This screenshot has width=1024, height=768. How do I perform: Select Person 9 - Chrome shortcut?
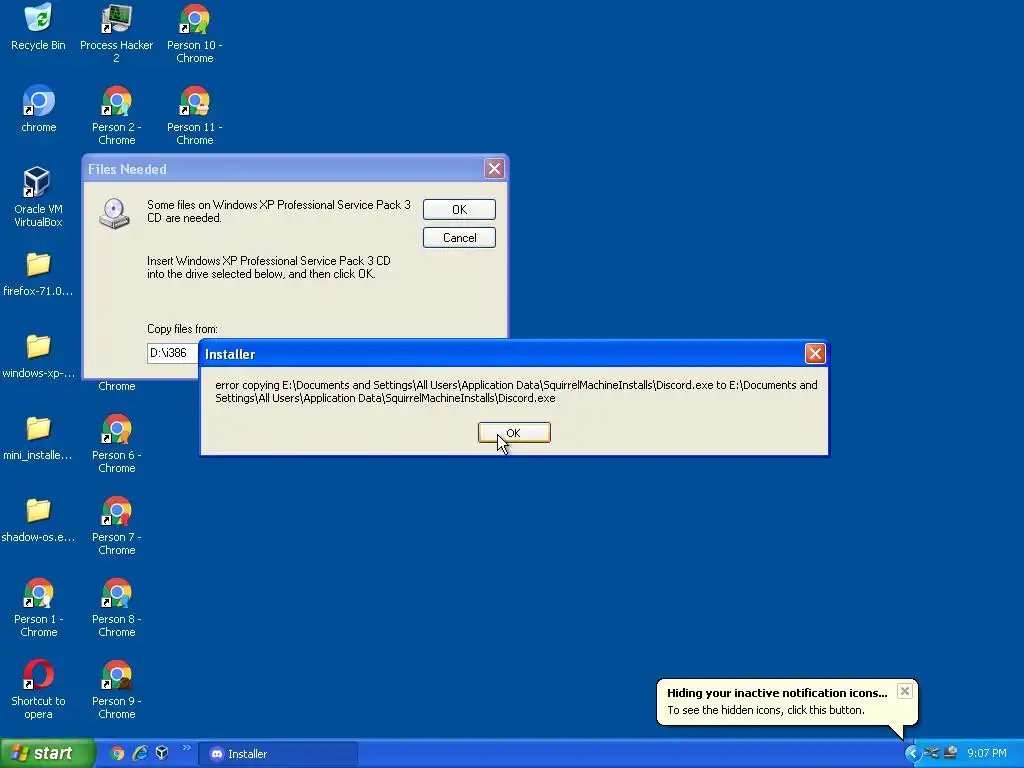point(116,690)
